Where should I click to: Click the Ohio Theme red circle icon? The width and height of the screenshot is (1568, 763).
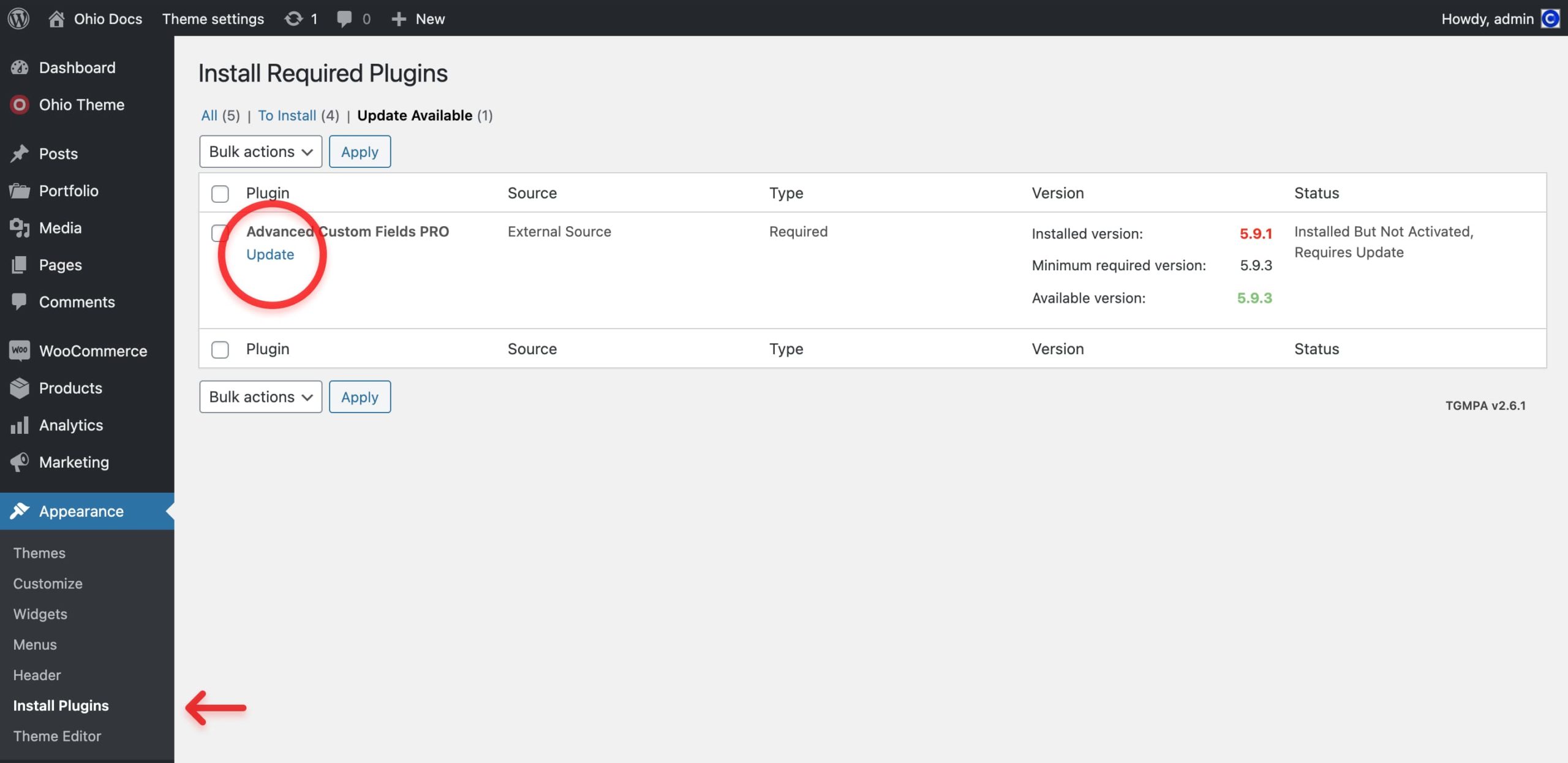[x=20, y=105]
